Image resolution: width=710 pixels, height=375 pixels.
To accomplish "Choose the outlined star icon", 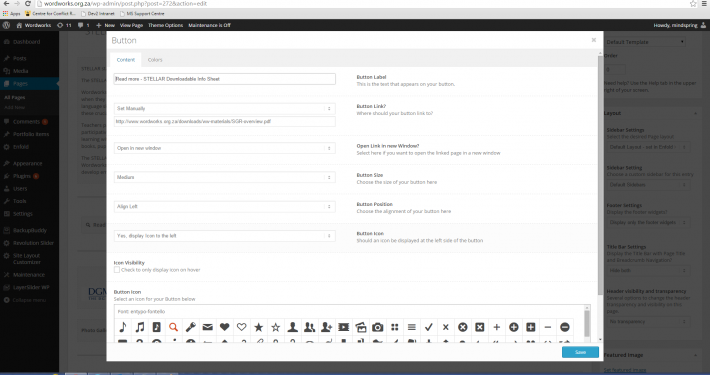I will (x=276, y=327).
